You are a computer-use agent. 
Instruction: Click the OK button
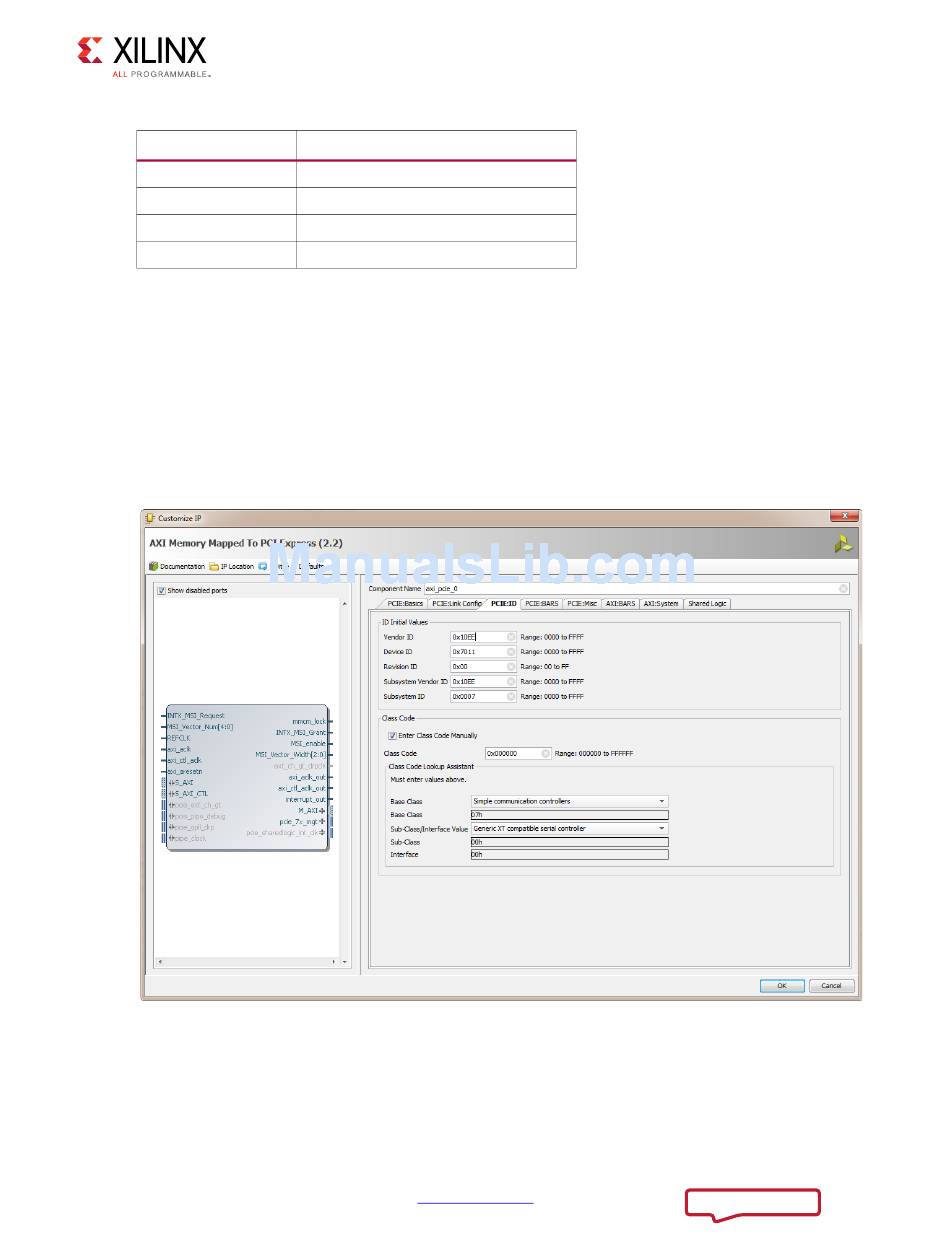(x=782, y=986)
